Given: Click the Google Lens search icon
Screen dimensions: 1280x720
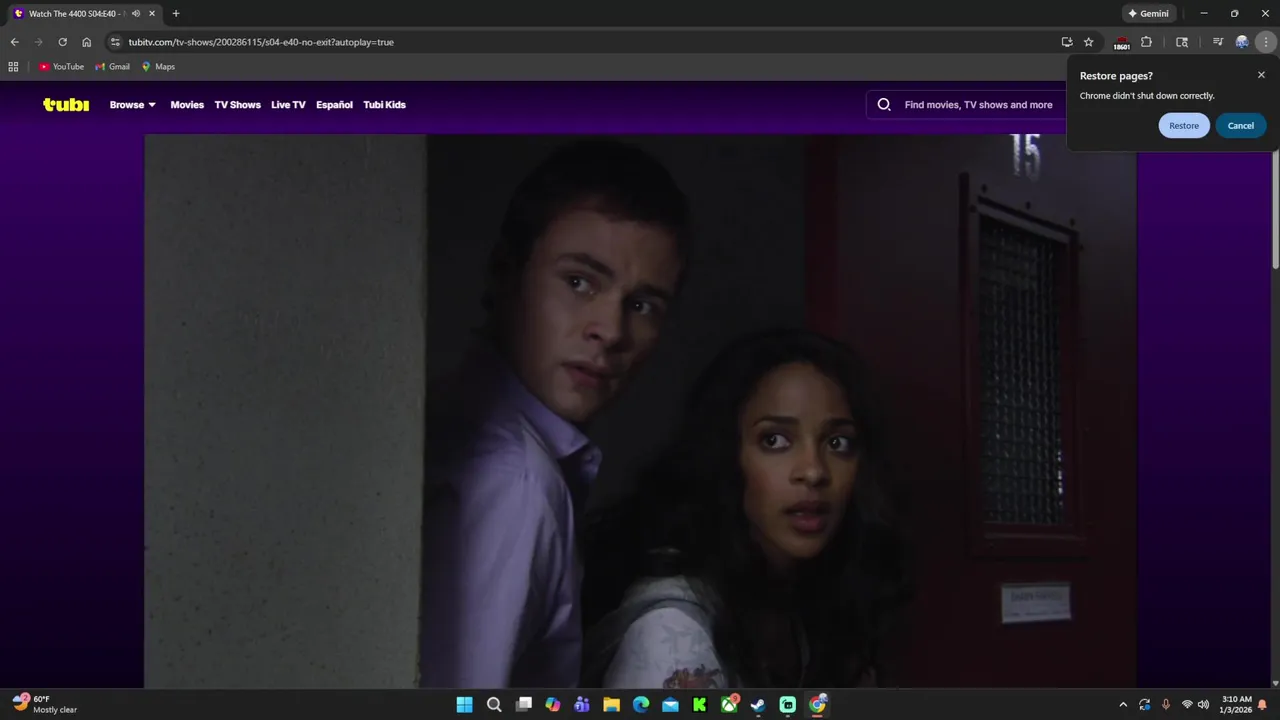Looking at the screenshot, I should (1182, 42).
